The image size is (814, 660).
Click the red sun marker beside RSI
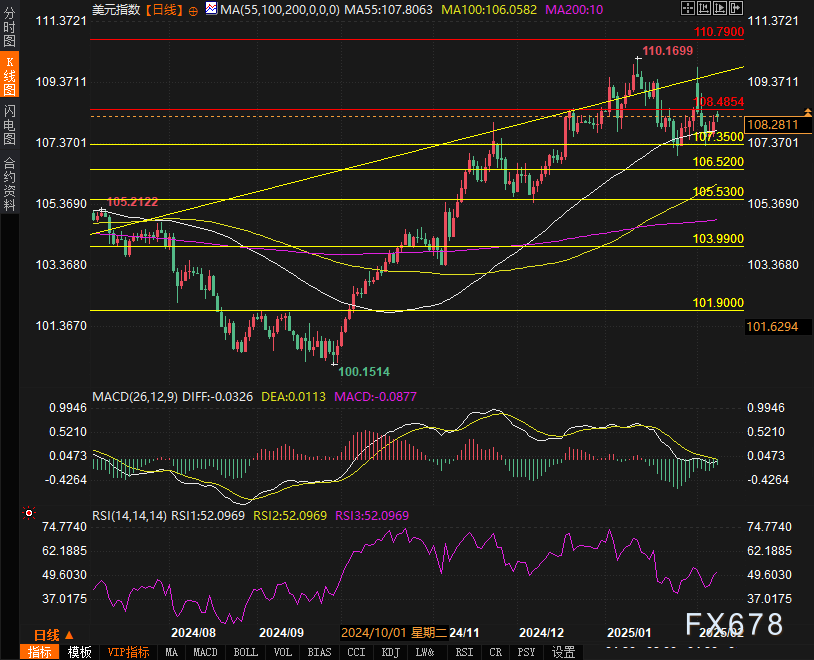click(x=29, y=514)
